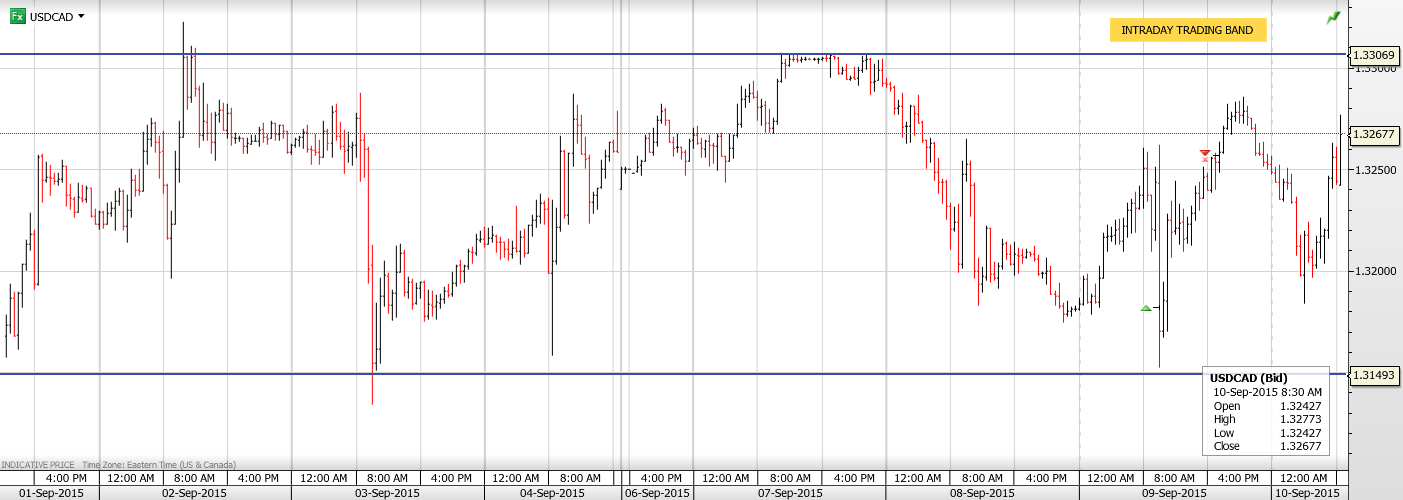Viewport: 1403px width, 500px height.
Task: Click the 1.32677 current price tag
Action: 1372,134
